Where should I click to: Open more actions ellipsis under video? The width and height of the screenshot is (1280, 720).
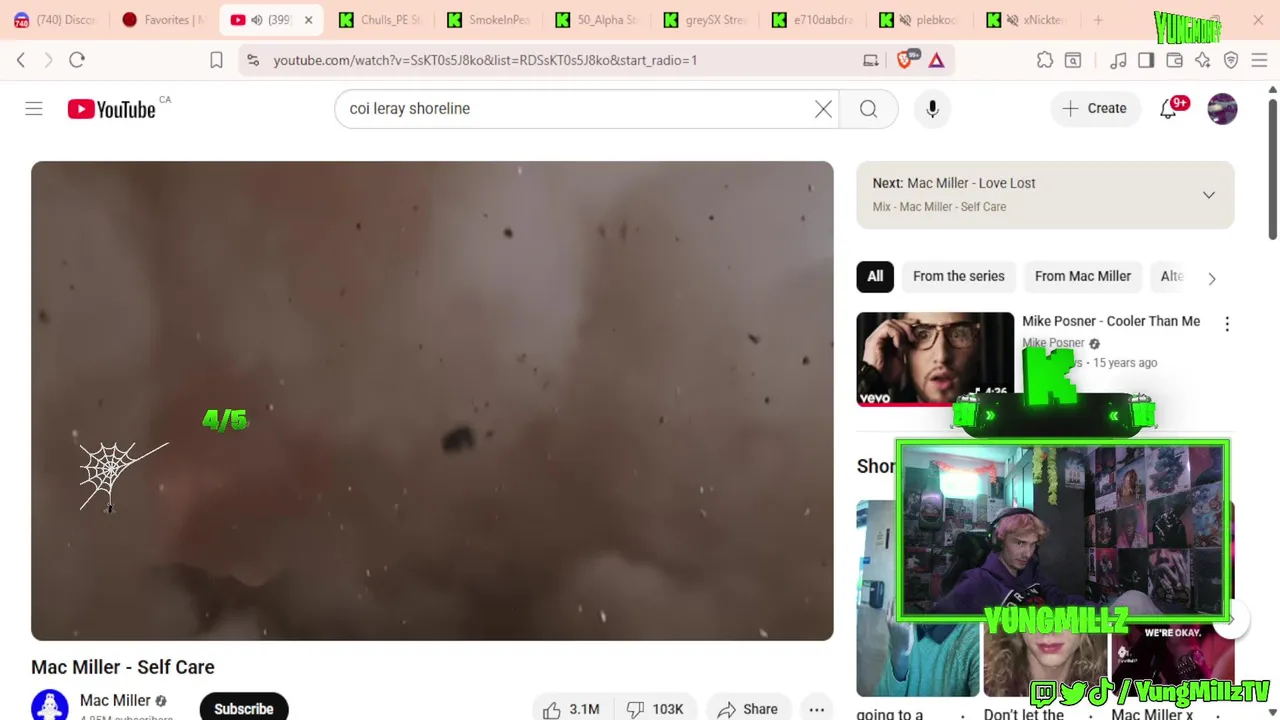pos(816,709)
